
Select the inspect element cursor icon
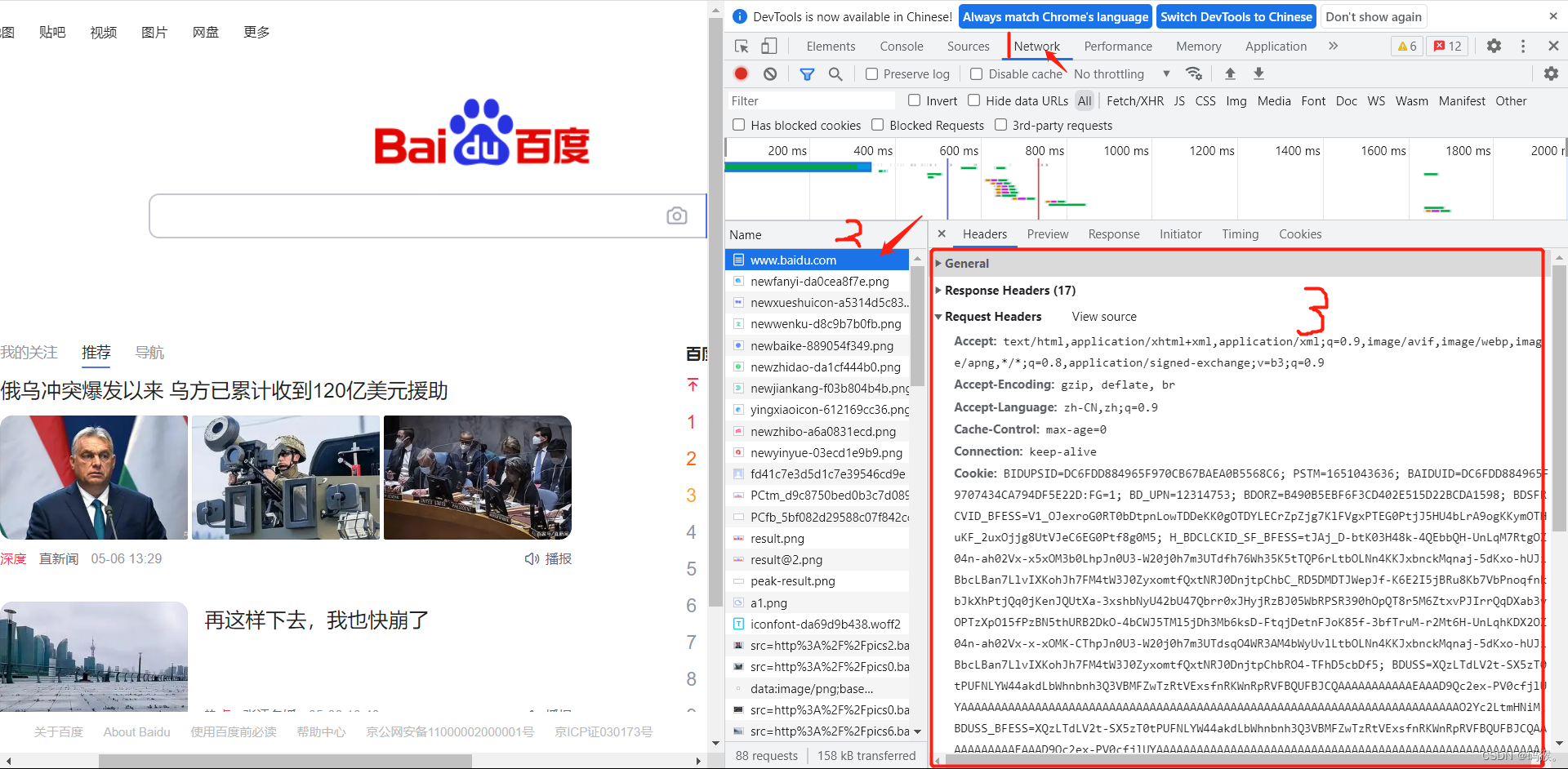click(742, 47)
